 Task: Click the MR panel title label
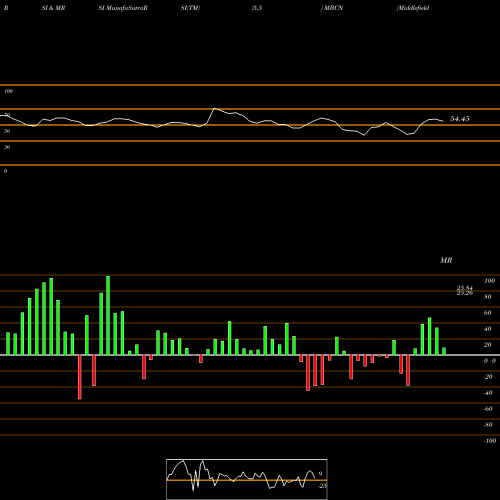click(446, 260)
